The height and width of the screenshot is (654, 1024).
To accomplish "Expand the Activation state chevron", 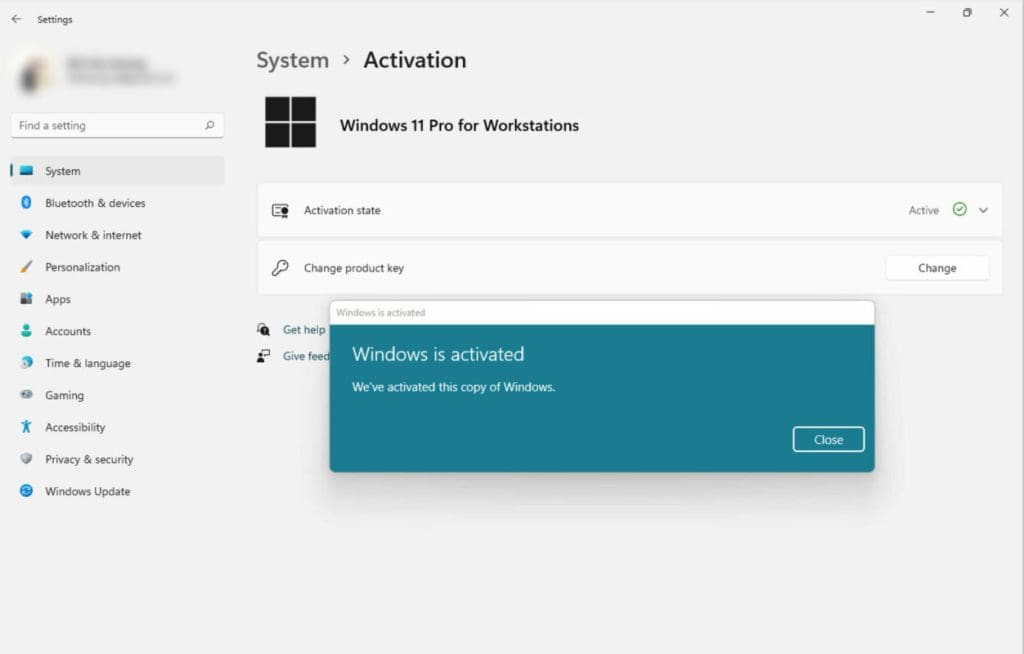I will (x=983, y=210).
